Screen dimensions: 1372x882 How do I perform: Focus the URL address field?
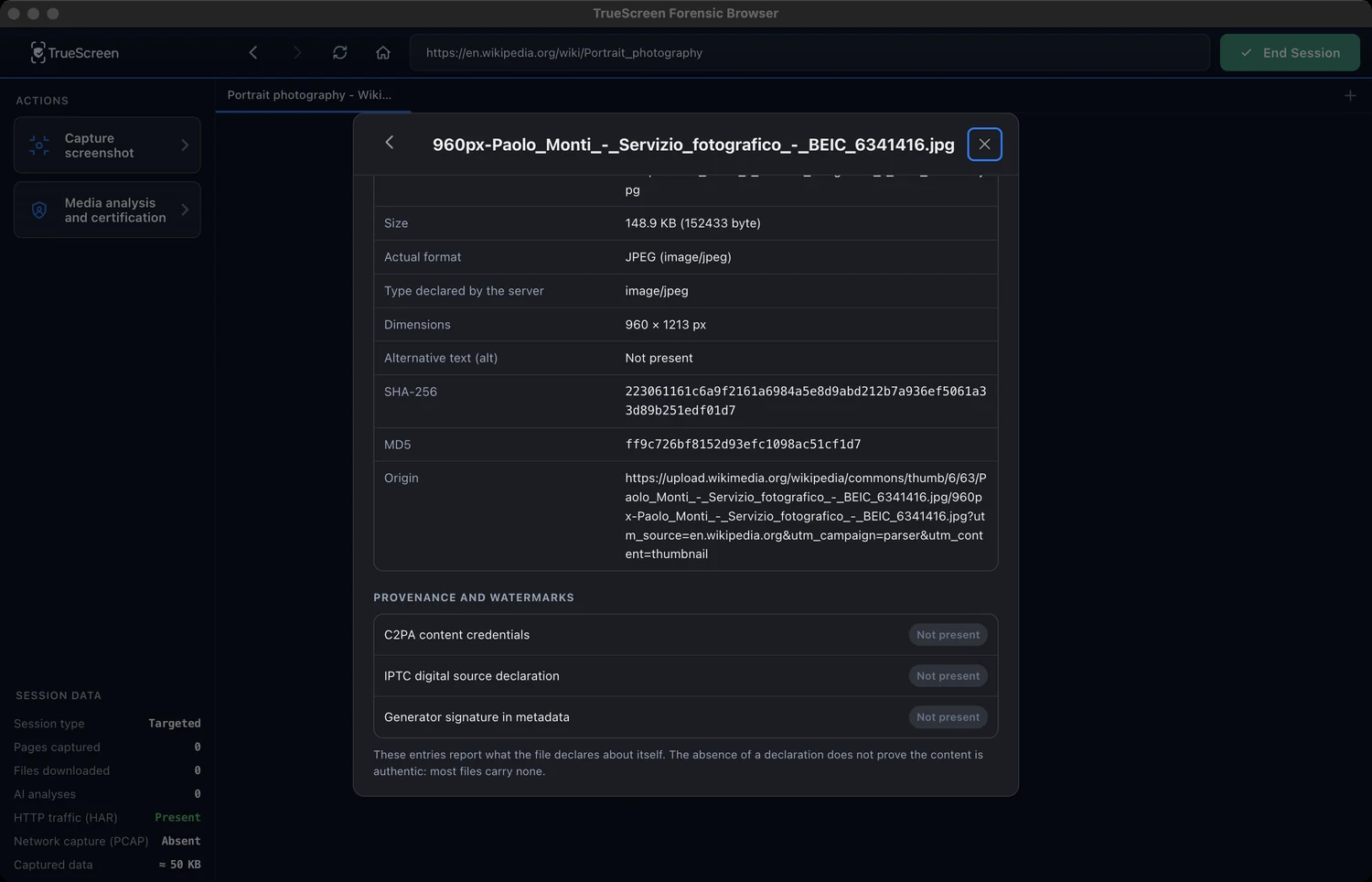coord(809,53)
